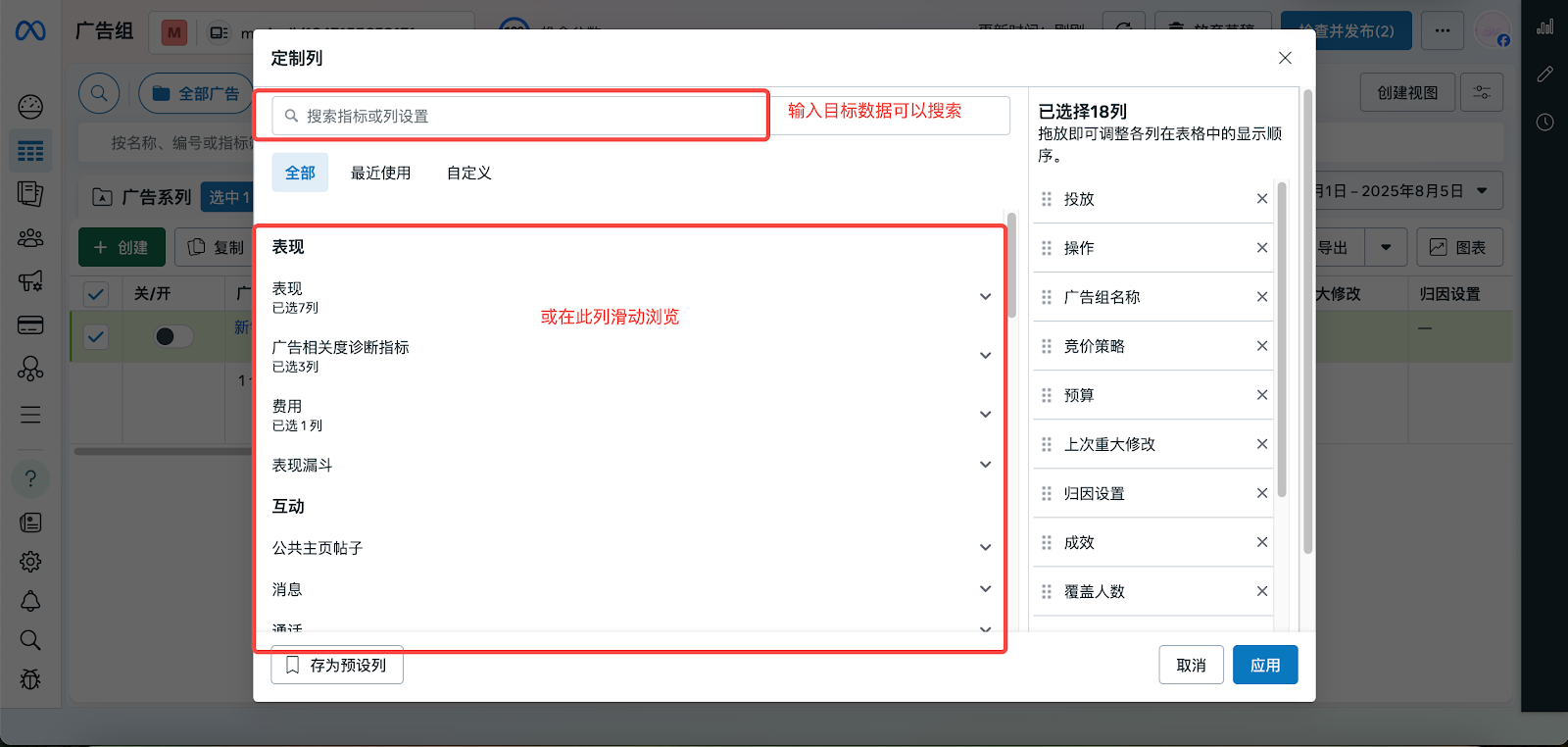Screen dimensions: 1568x747
Task: Click the 广告组 page title
Action: 104,30
